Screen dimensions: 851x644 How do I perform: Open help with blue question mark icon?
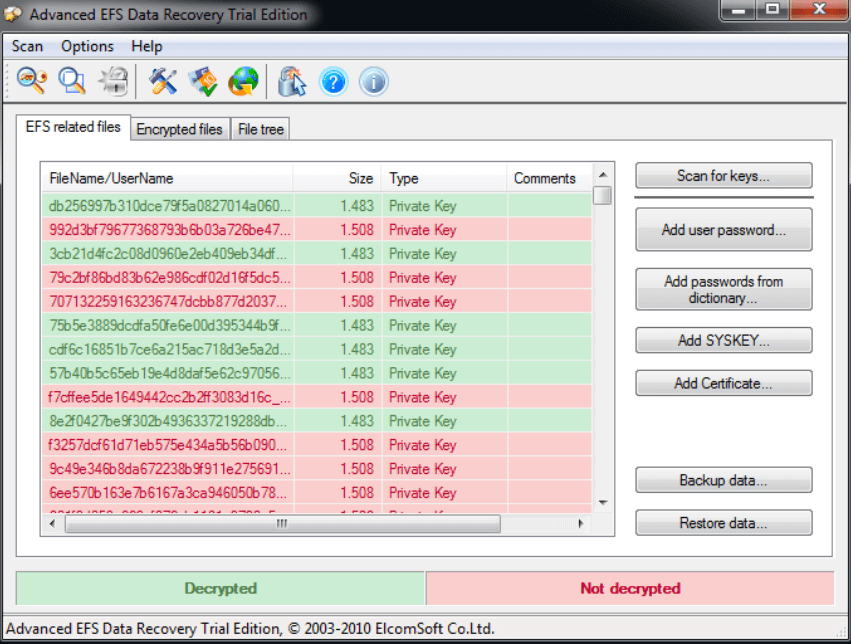pos(333,81)
